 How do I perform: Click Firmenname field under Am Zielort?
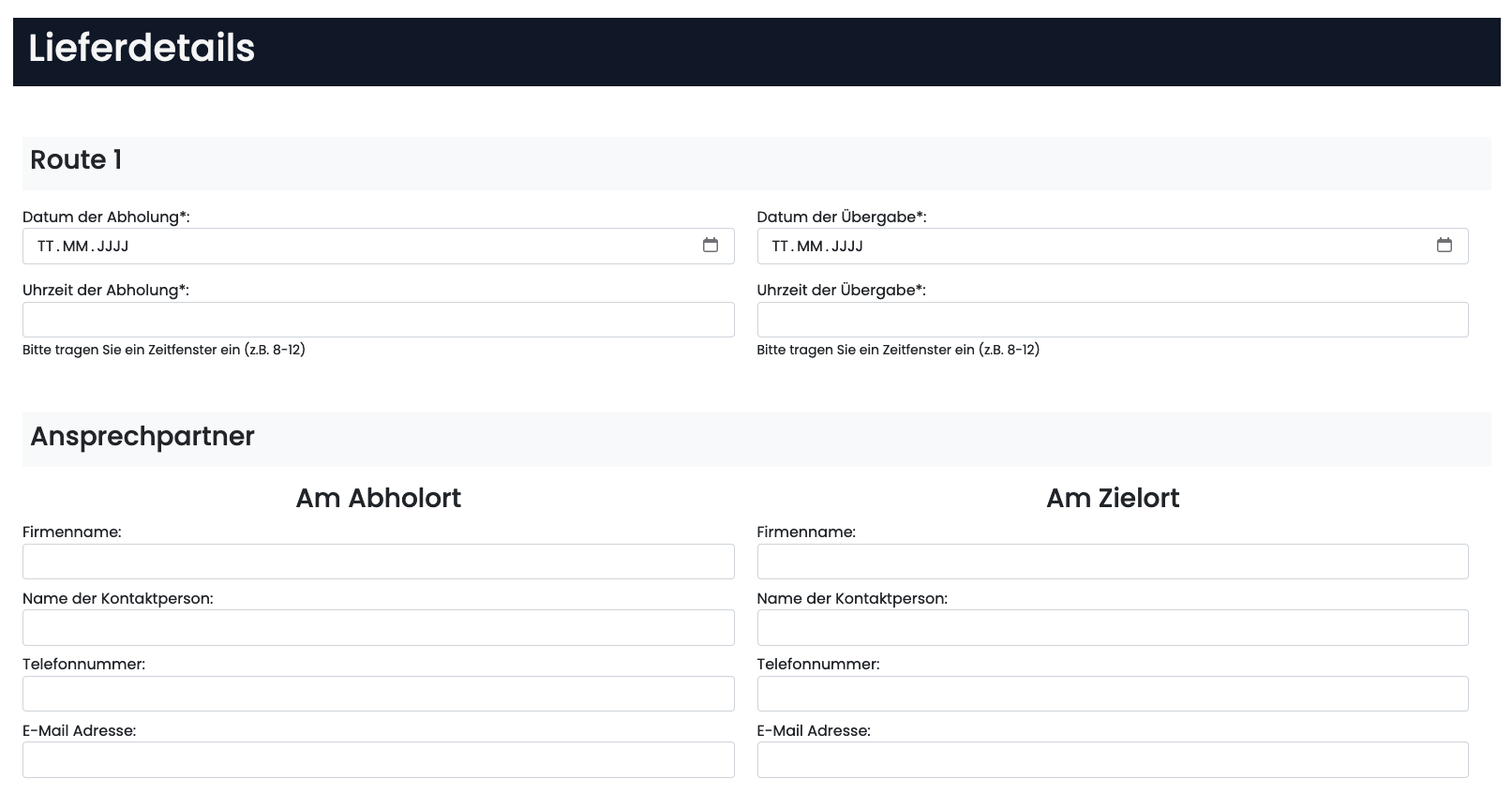tap(1112, 562)
